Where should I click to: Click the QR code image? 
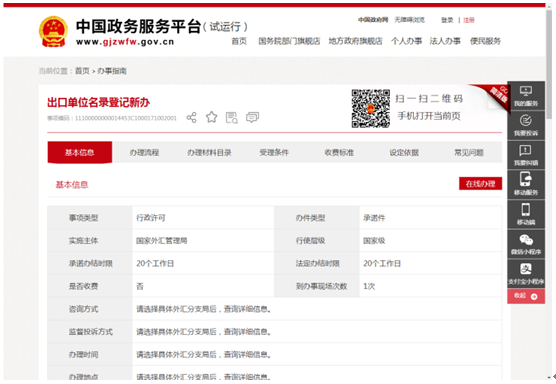pyautogui.click(x=371, y=108)
